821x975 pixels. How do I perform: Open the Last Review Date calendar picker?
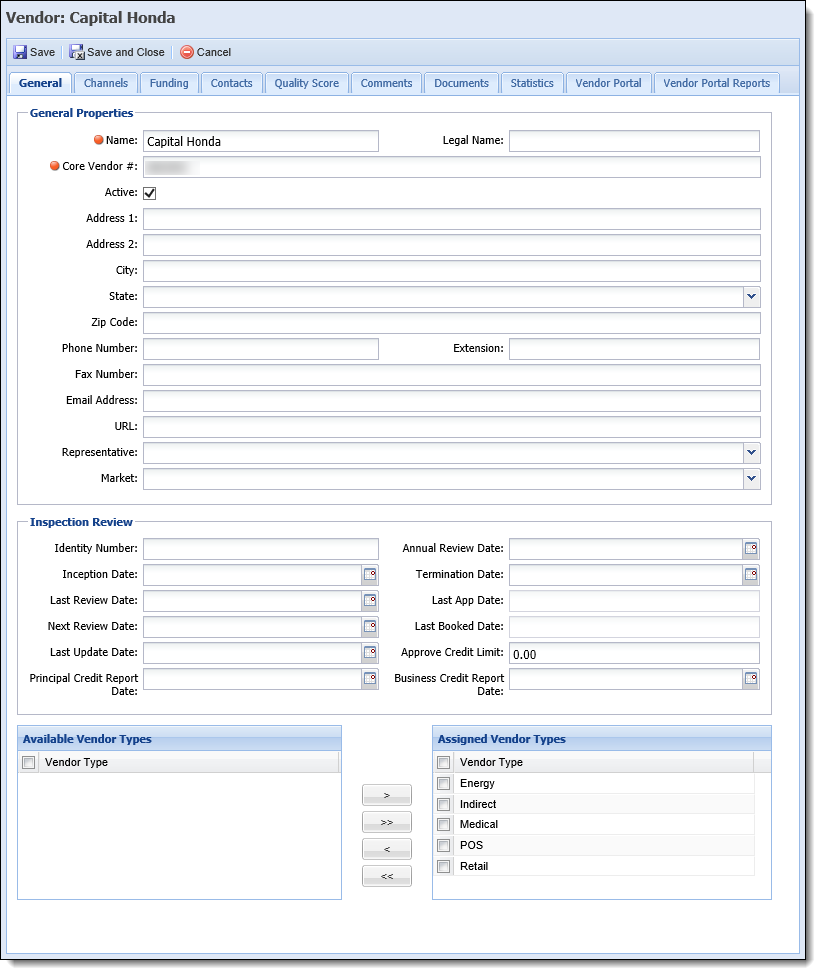tap(370, 601)
